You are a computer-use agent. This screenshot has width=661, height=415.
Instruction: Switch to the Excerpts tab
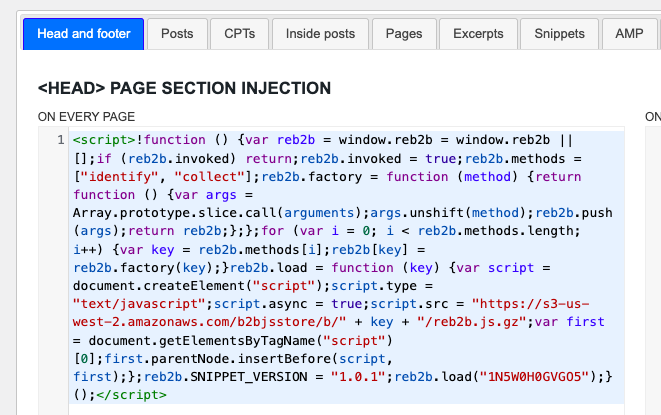tap(478, 34)
